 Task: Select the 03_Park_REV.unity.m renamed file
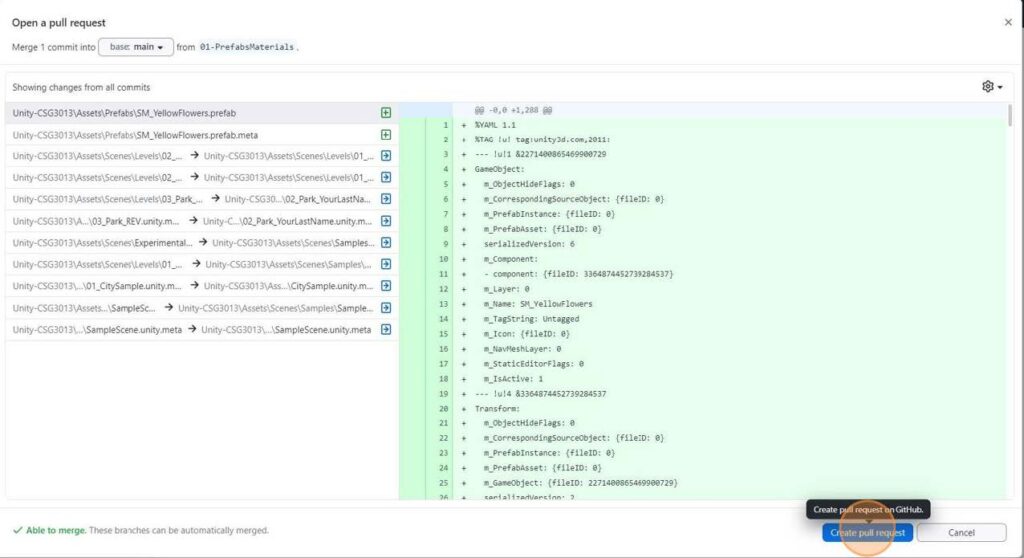(x=202, y=221)
